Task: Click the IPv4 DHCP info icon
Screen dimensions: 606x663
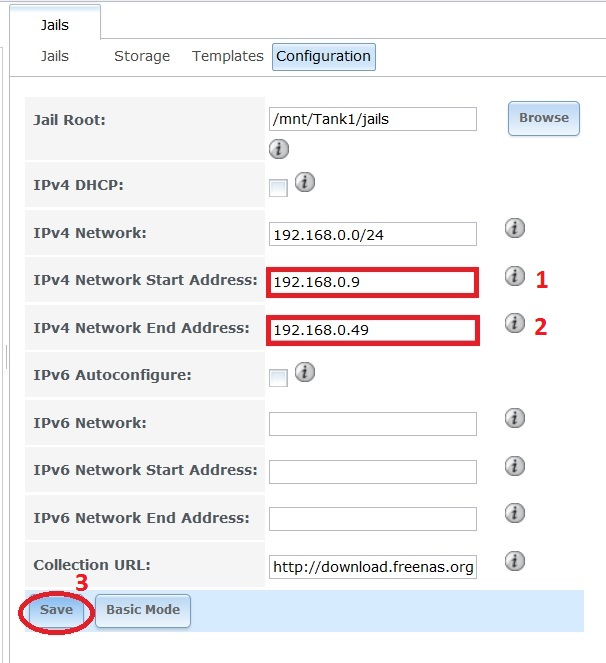Action: (x=305, y=182)
